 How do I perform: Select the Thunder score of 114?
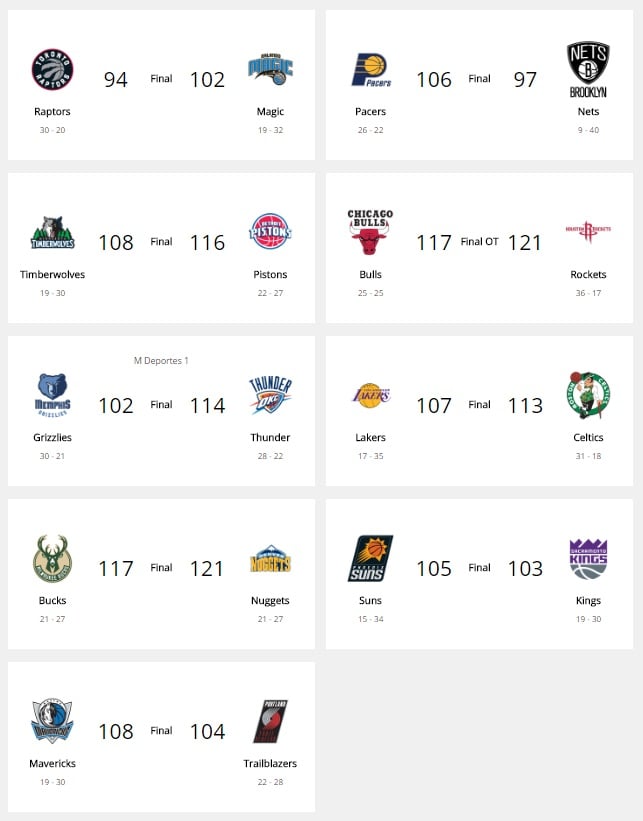[207, 406]
